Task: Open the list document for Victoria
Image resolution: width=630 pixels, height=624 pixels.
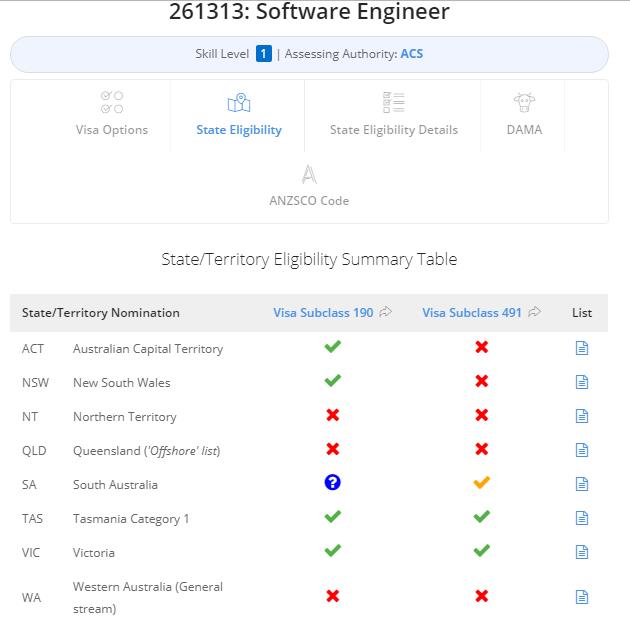Action: (581, 552)
